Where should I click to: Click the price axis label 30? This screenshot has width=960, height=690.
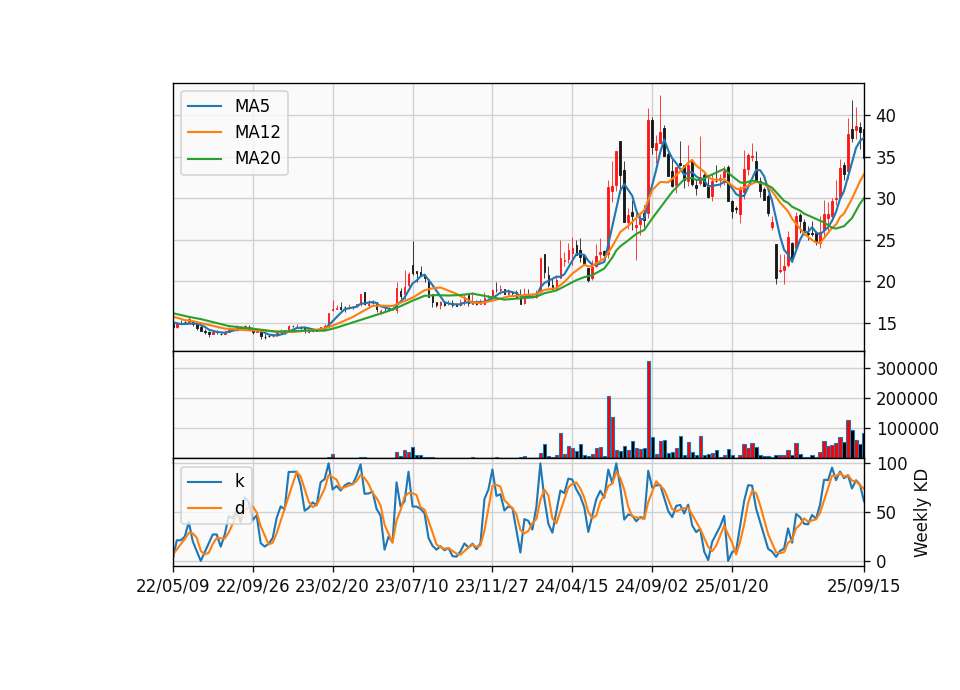[x=886, y=199]
